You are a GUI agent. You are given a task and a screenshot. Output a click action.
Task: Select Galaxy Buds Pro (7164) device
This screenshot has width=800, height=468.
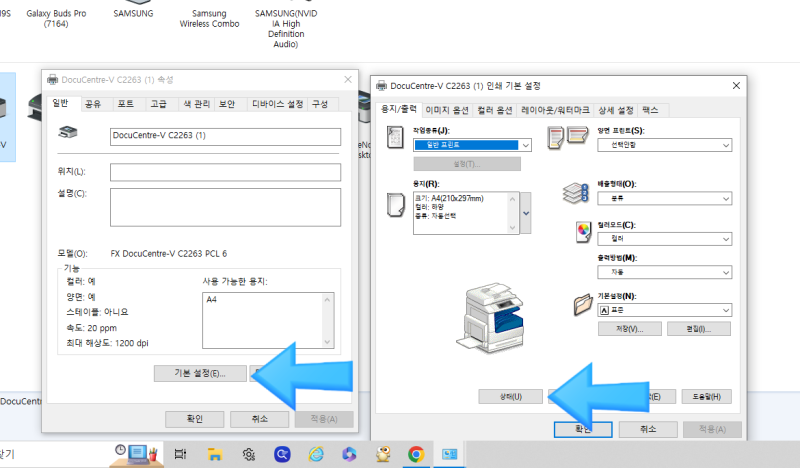(56, 18)
